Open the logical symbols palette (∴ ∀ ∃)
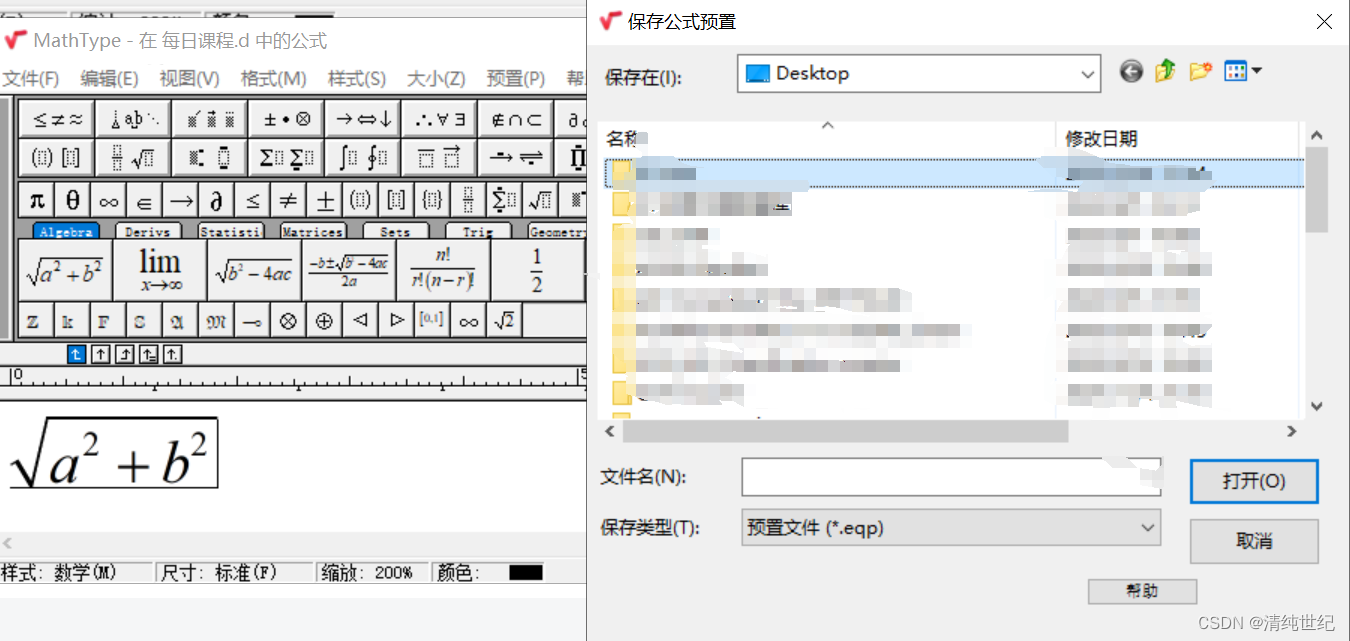 439,119
